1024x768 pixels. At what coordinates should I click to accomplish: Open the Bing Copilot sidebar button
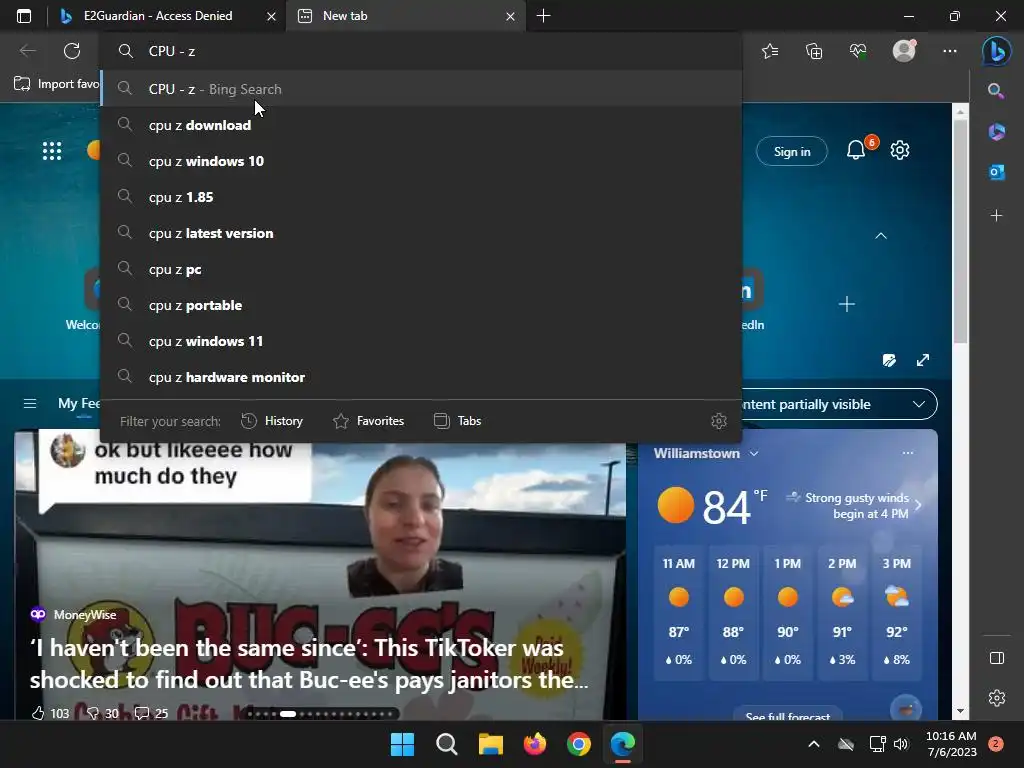pos(996,51)
